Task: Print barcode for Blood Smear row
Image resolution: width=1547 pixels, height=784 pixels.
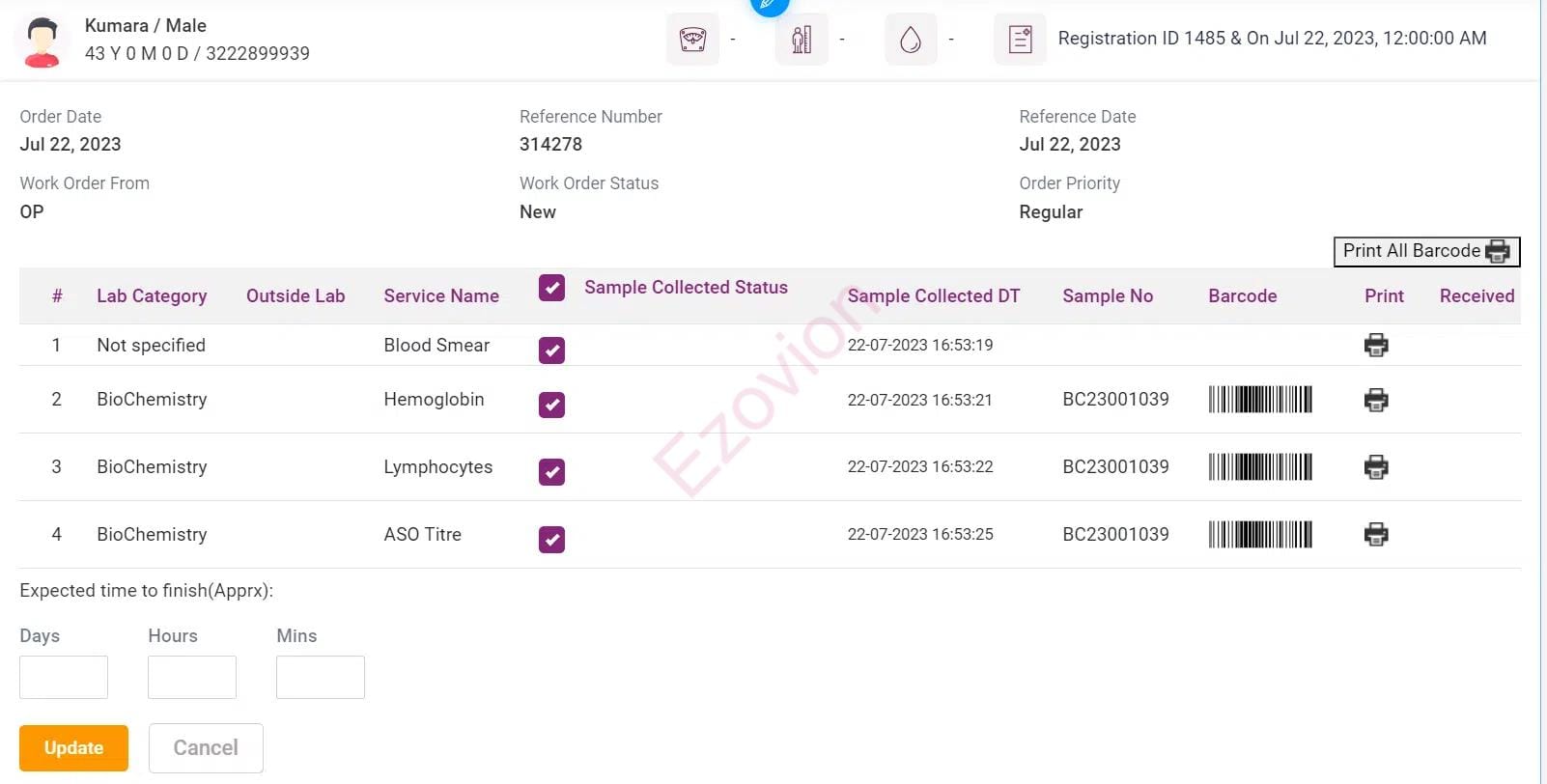Action: (x=1376, y=346)
